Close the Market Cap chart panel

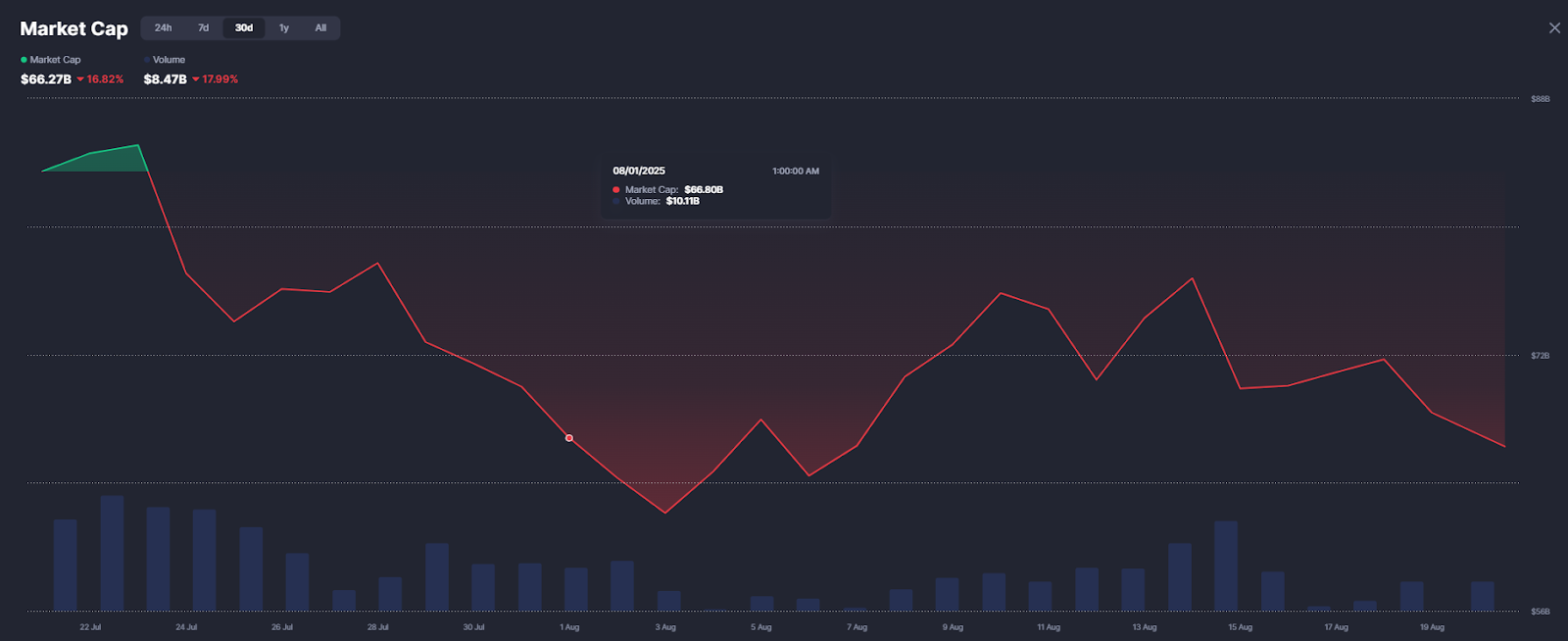coord(1554,28)
